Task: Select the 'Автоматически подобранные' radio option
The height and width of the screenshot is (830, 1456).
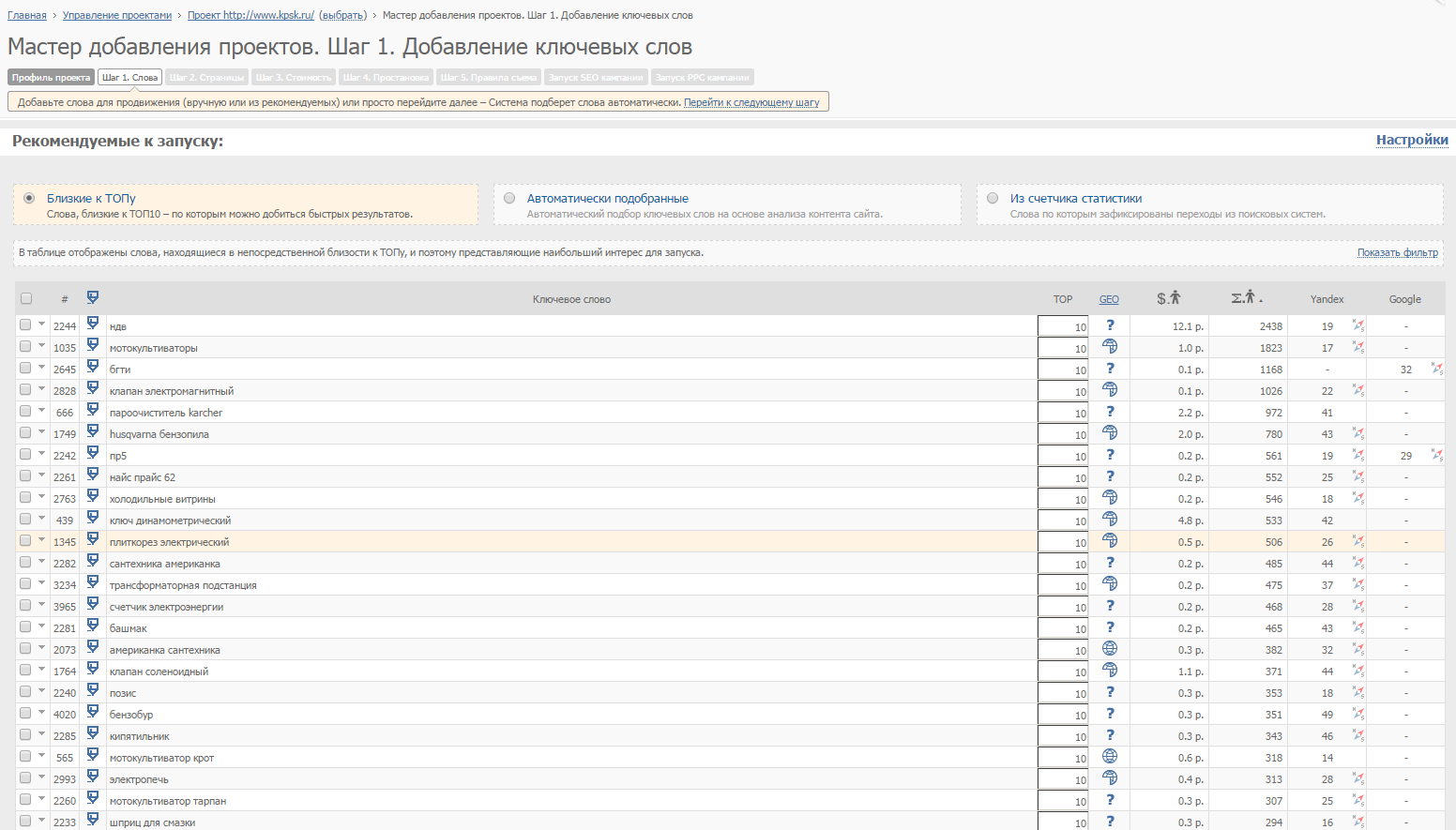Action: click(x=509, y=198)
